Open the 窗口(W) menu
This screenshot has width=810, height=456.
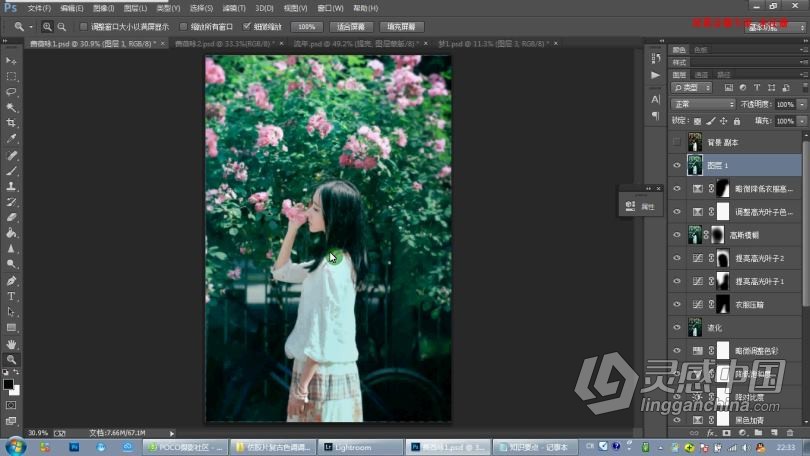pyautogui.click(x=330, y=8)
